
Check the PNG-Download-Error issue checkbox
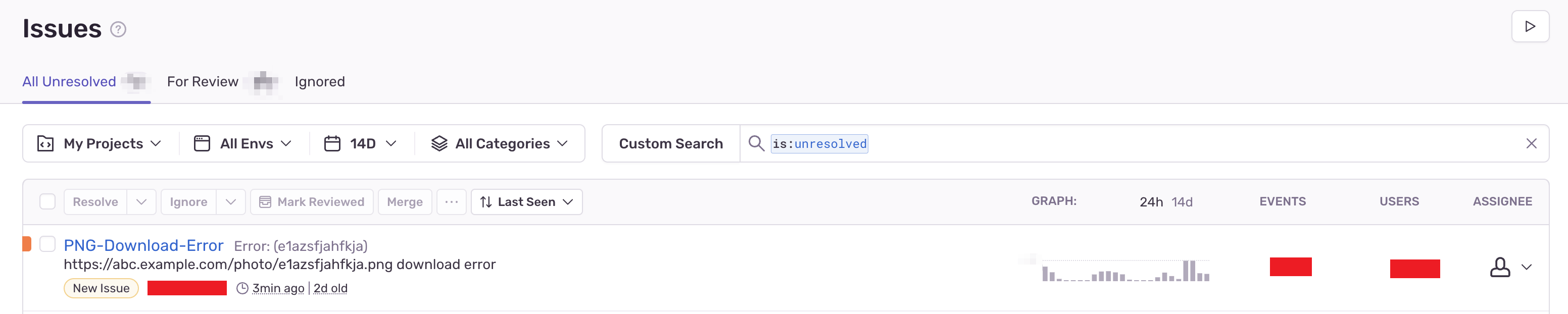pos(47,244)
